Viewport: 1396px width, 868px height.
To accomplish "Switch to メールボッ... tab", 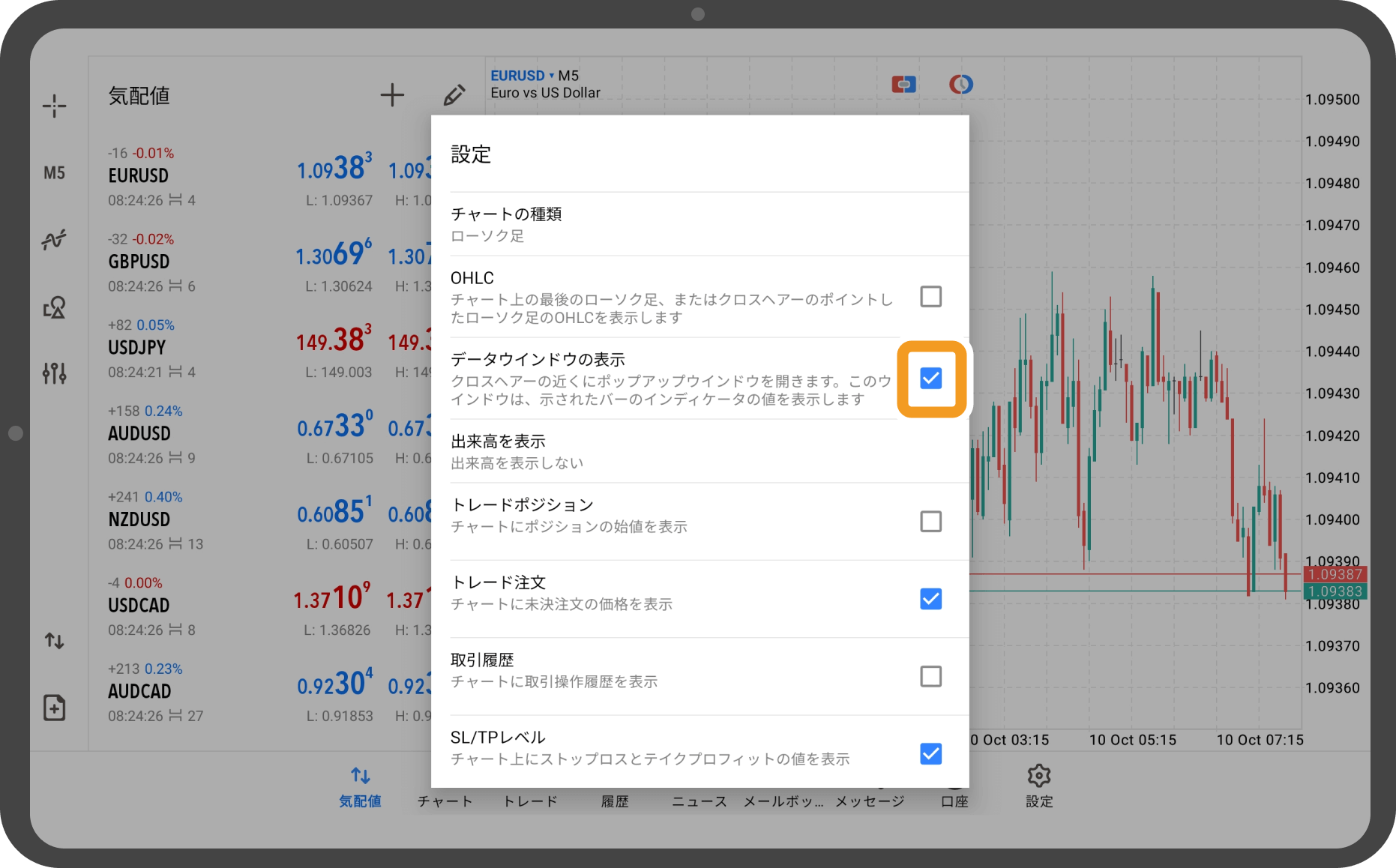I will click(783, 801).
